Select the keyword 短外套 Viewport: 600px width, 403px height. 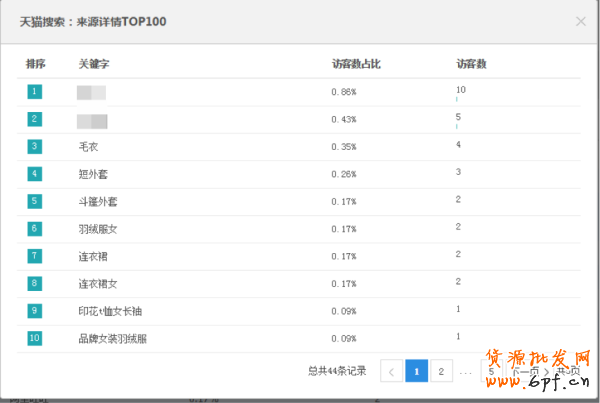pos(93,174)
